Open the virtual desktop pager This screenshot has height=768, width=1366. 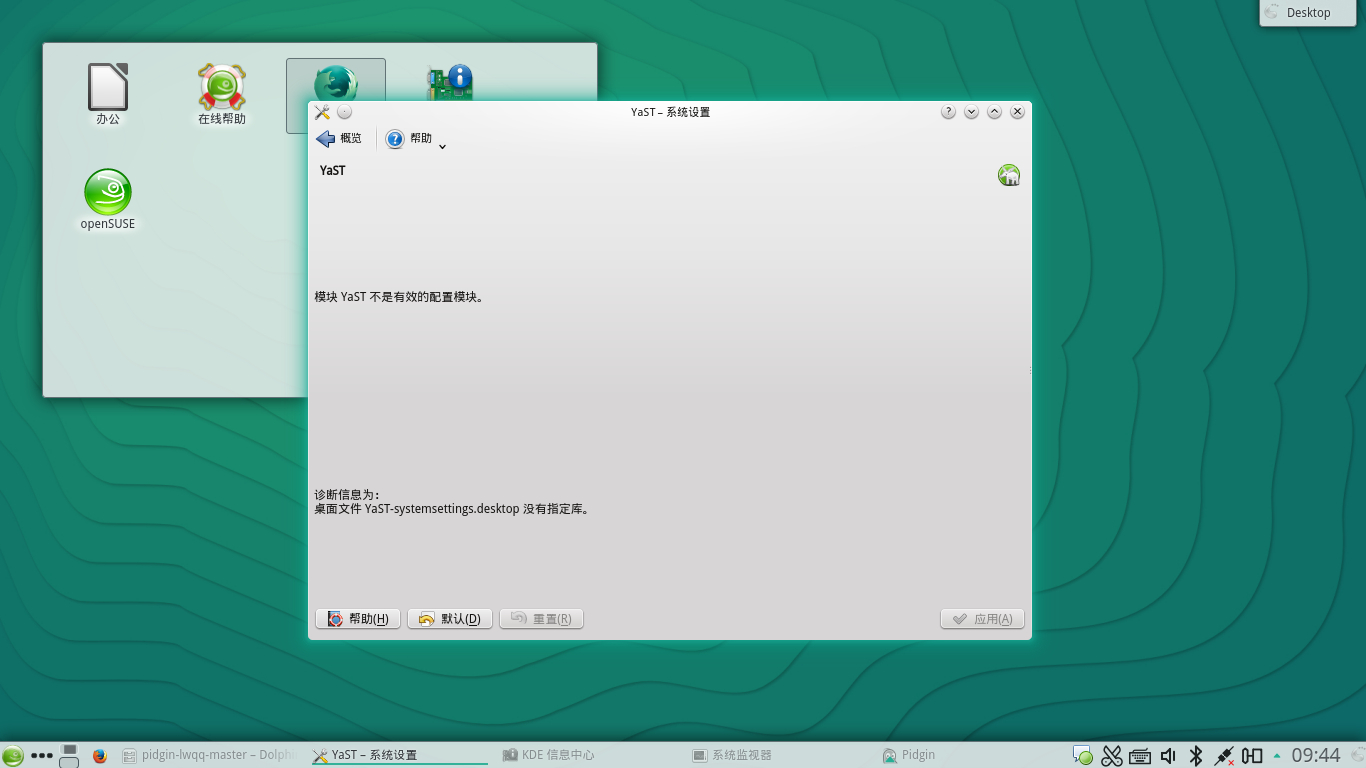pos(69,756)
